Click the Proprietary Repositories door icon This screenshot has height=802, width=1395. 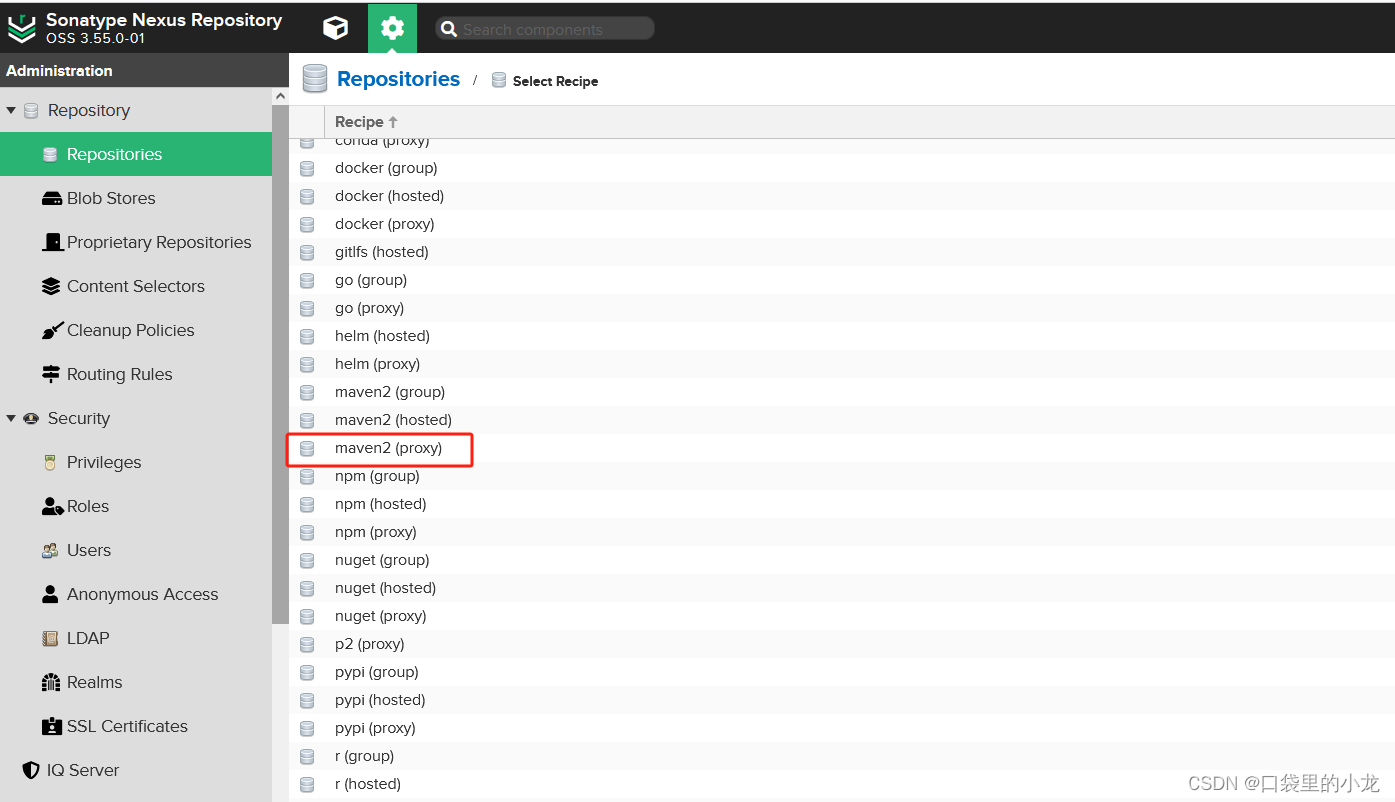tap(52, 242)
